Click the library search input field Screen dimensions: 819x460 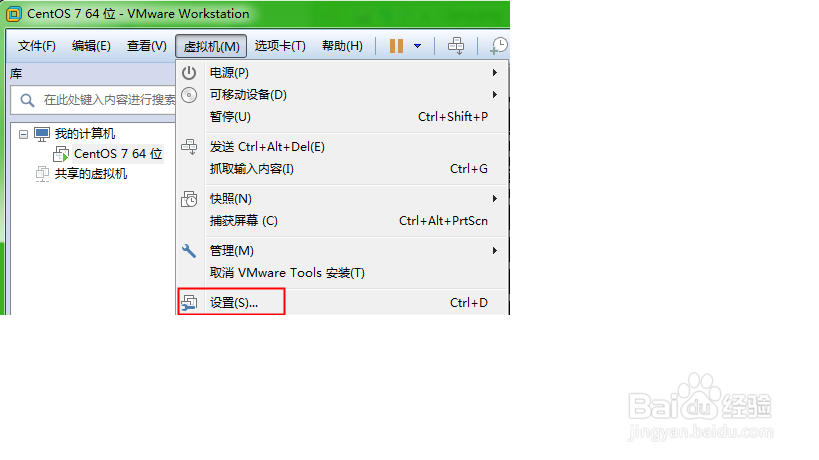[93, 100]
